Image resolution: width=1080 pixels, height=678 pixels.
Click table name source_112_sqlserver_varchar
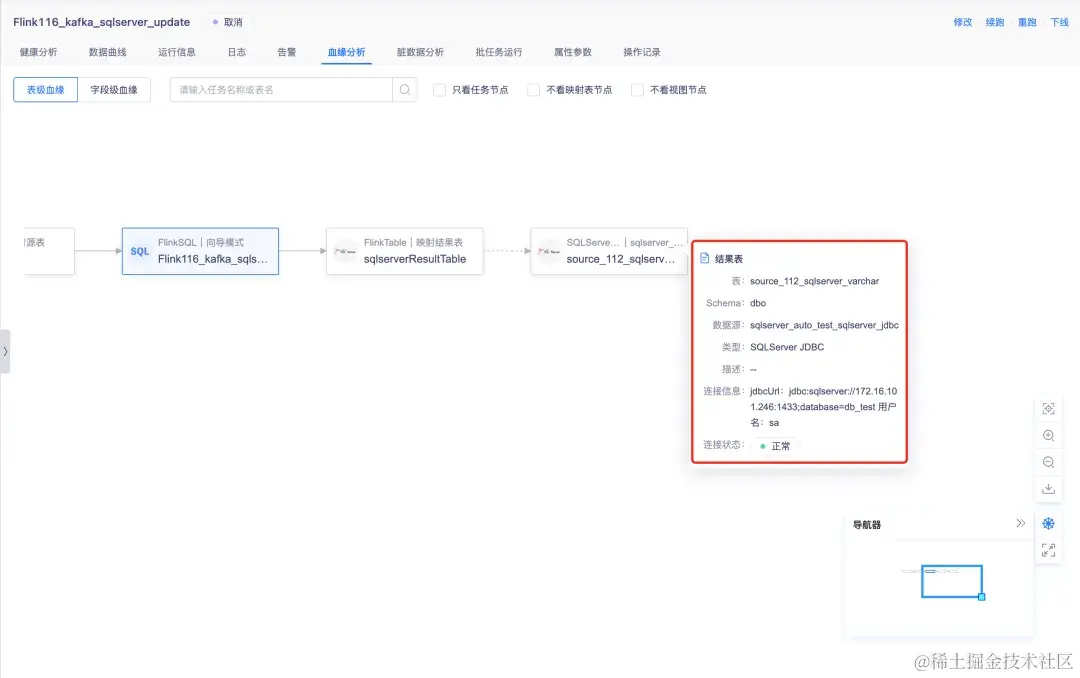coord(814,281)
